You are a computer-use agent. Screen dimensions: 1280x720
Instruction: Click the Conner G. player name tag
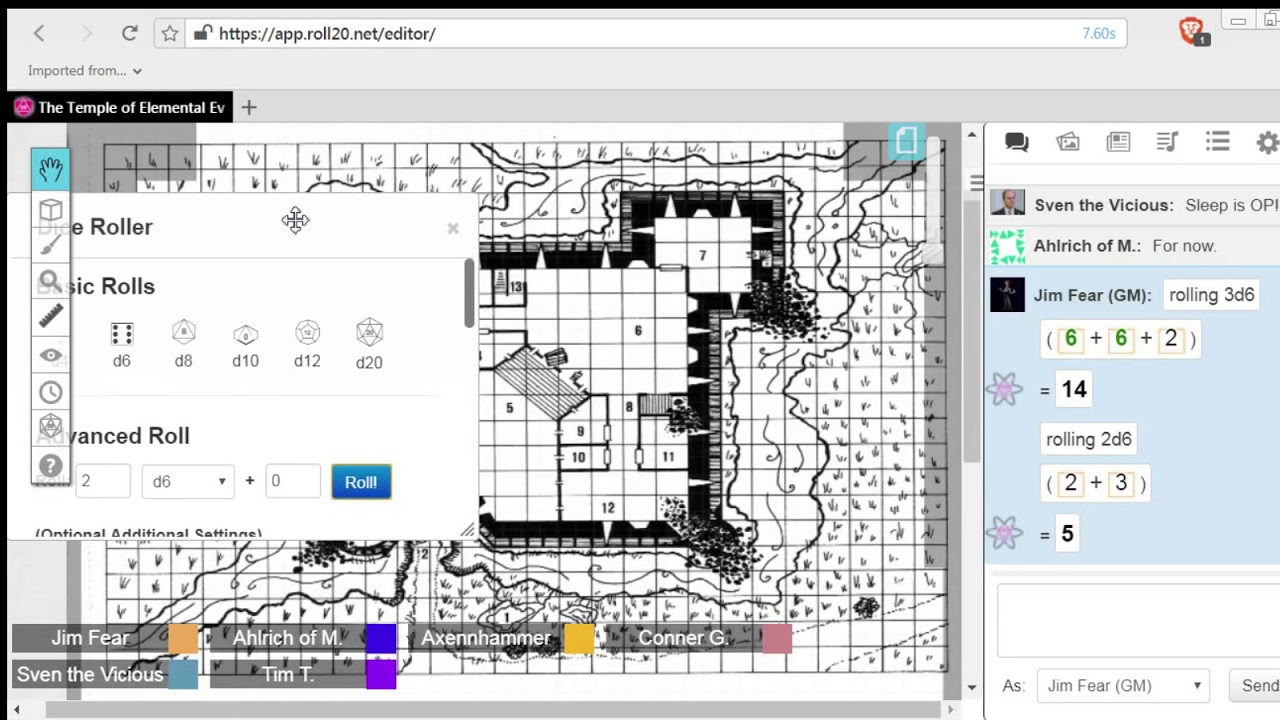[684, 638]
